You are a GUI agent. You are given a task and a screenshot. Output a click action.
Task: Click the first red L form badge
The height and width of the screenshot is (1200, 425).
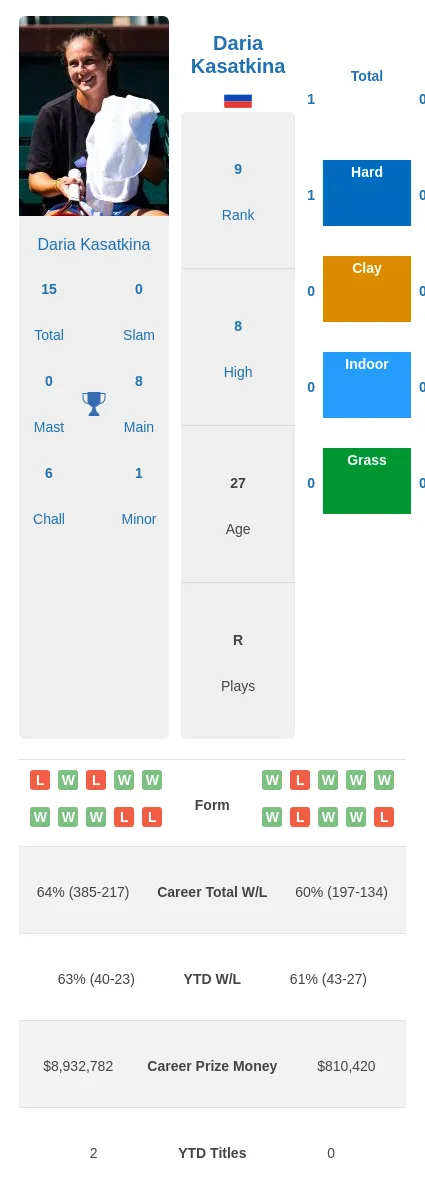[x=40, y=780]
